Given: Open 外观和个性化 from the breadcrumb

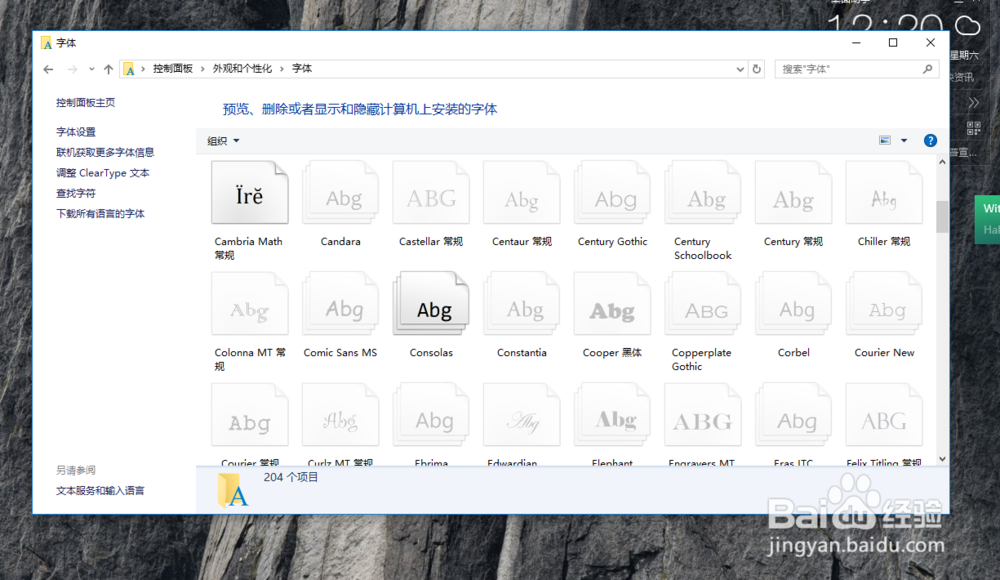Looking at the screenshot, I should tap(245, 68).
